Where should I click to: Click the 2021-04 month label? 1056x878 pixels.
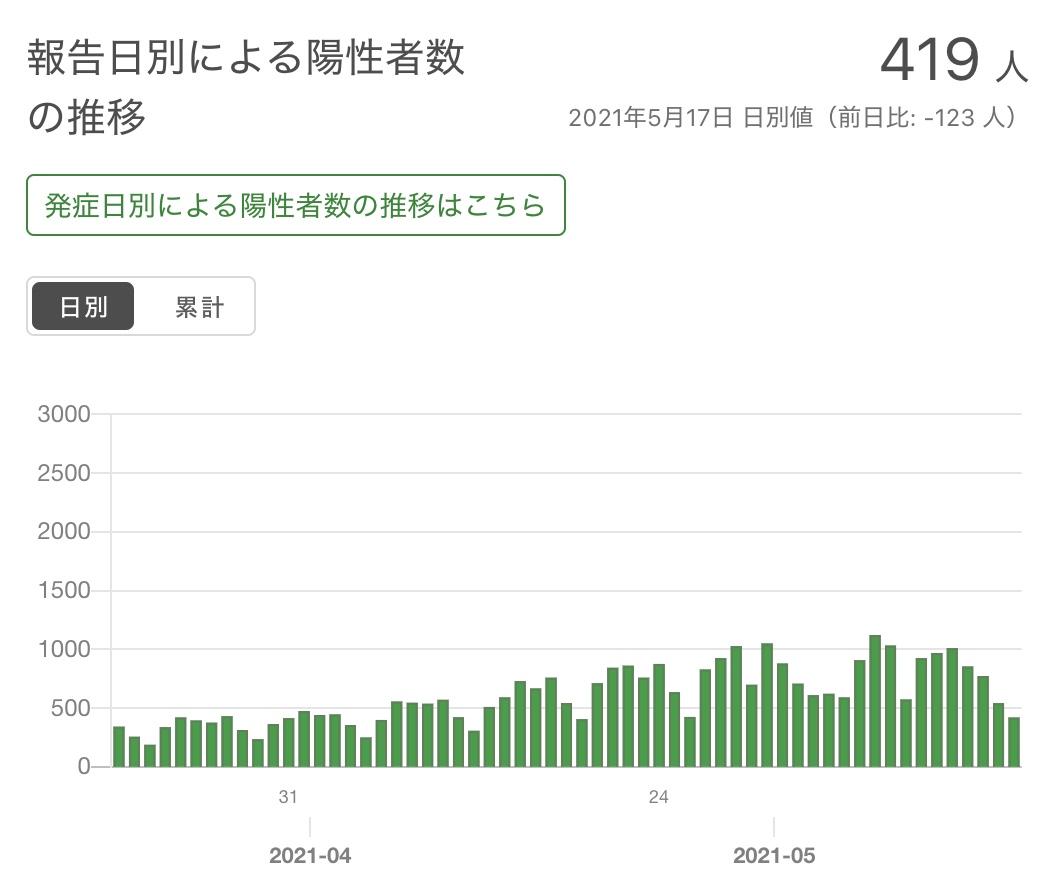click(310, 856)
